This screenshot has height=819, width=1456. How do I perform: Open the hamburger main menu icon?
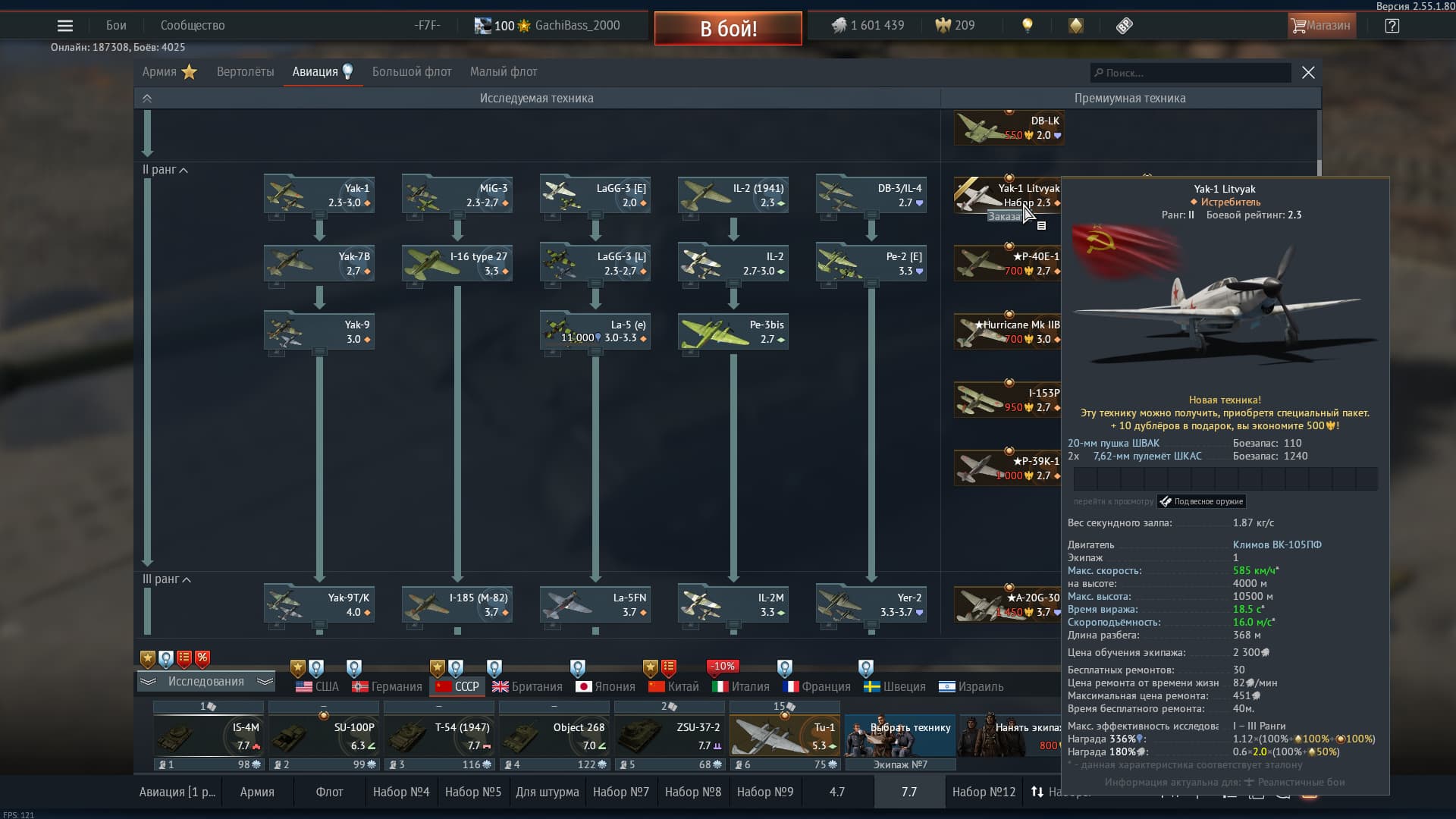[65, 26]
